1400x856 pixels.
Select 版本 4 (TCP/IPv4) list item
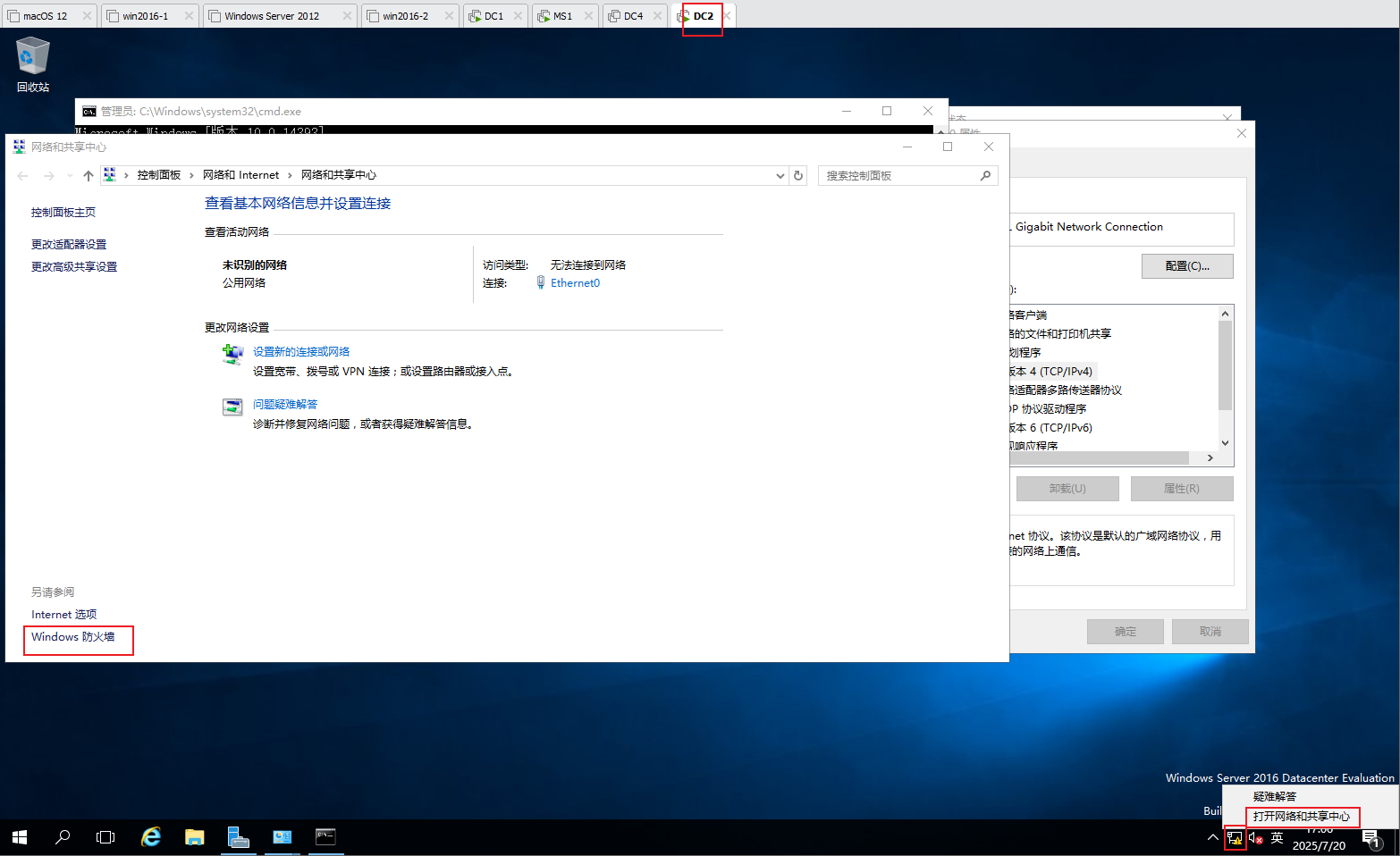[1051, 372]
